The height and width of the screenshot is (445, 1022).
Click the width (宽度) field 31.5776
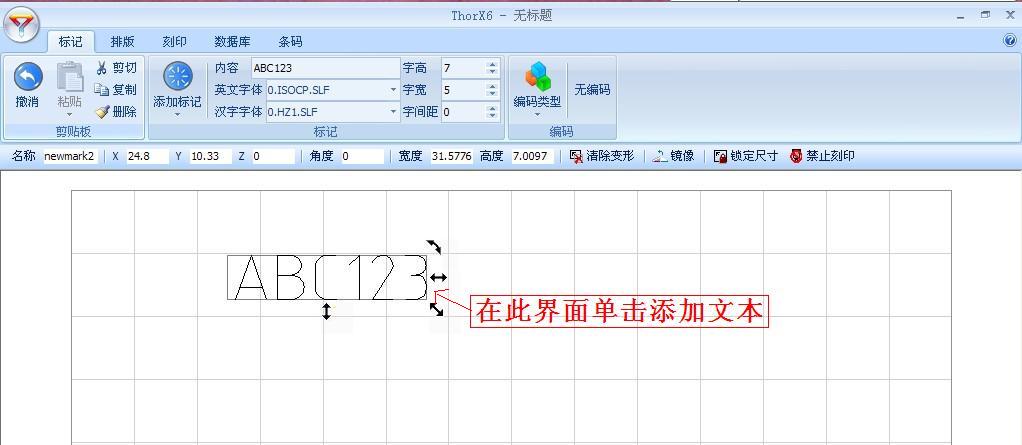[x=452, y=156]
